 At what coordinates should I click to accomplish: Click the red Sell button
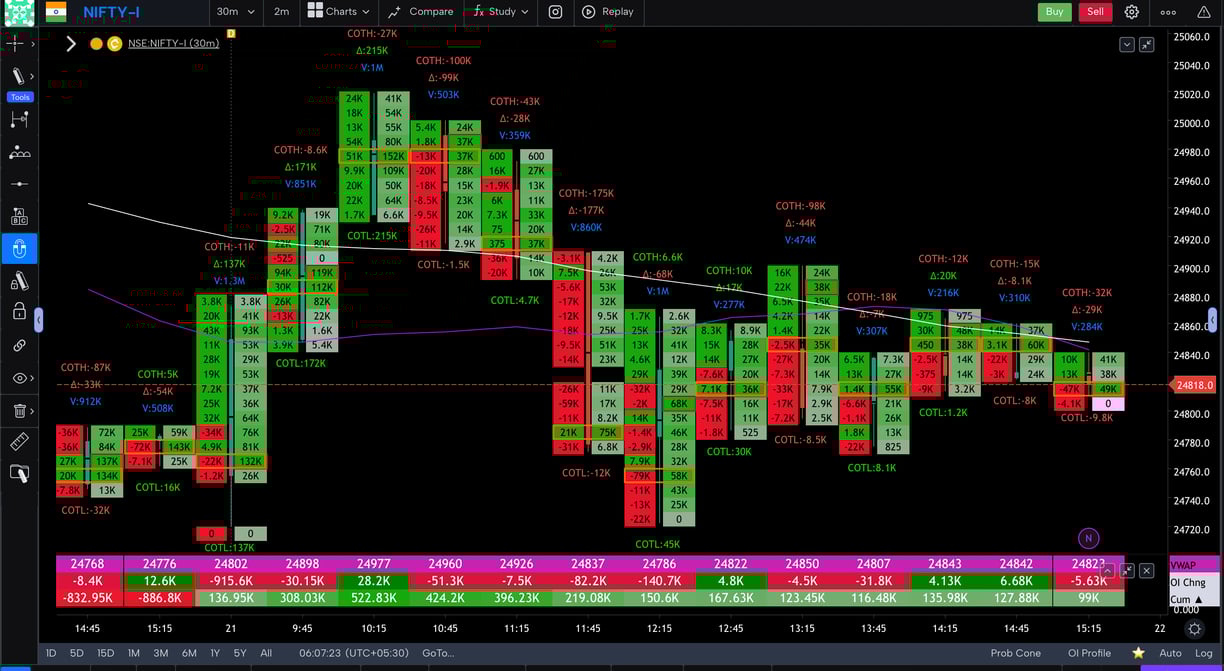(x=1095, y=12)
